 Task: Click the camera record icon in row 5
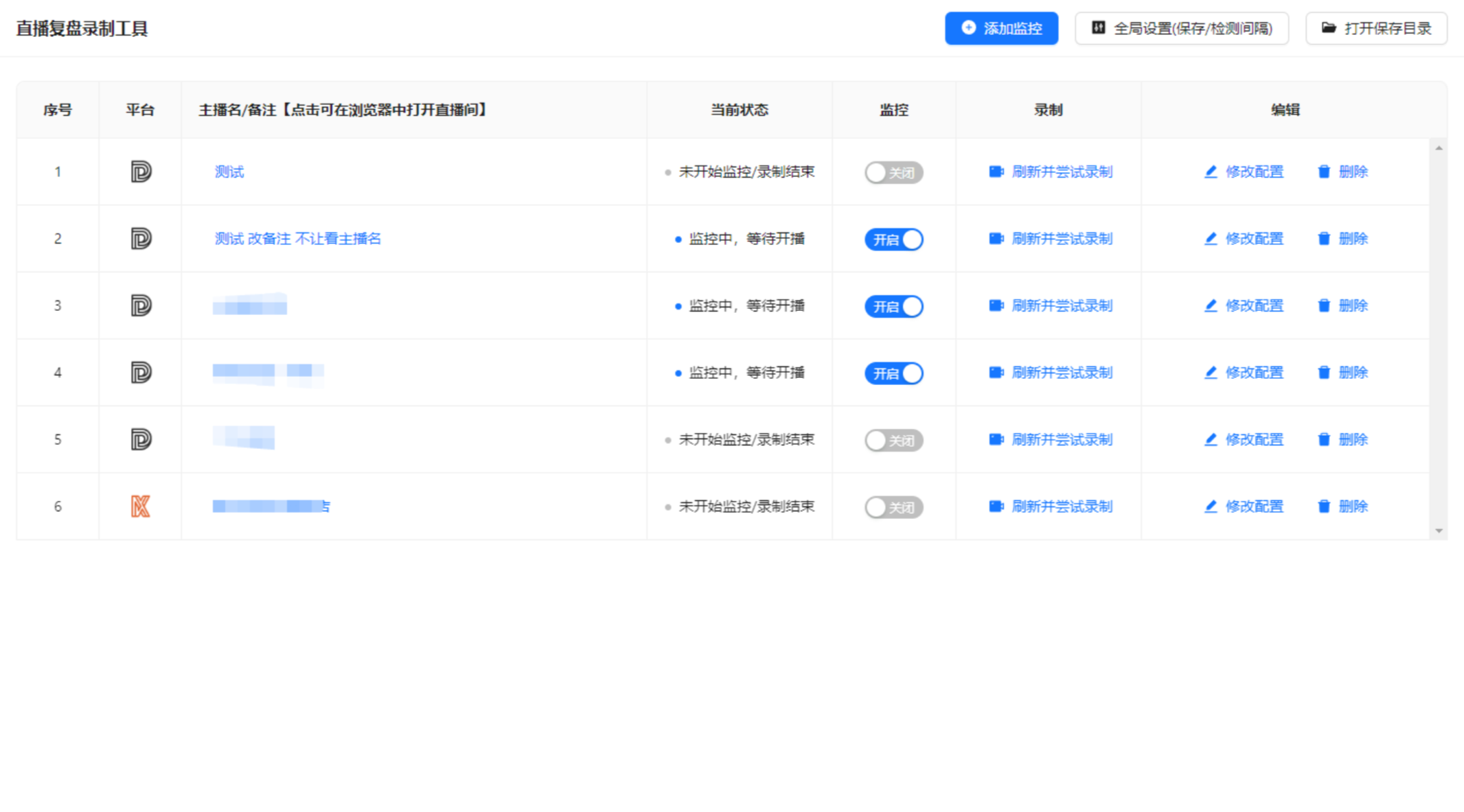[996, 439]
